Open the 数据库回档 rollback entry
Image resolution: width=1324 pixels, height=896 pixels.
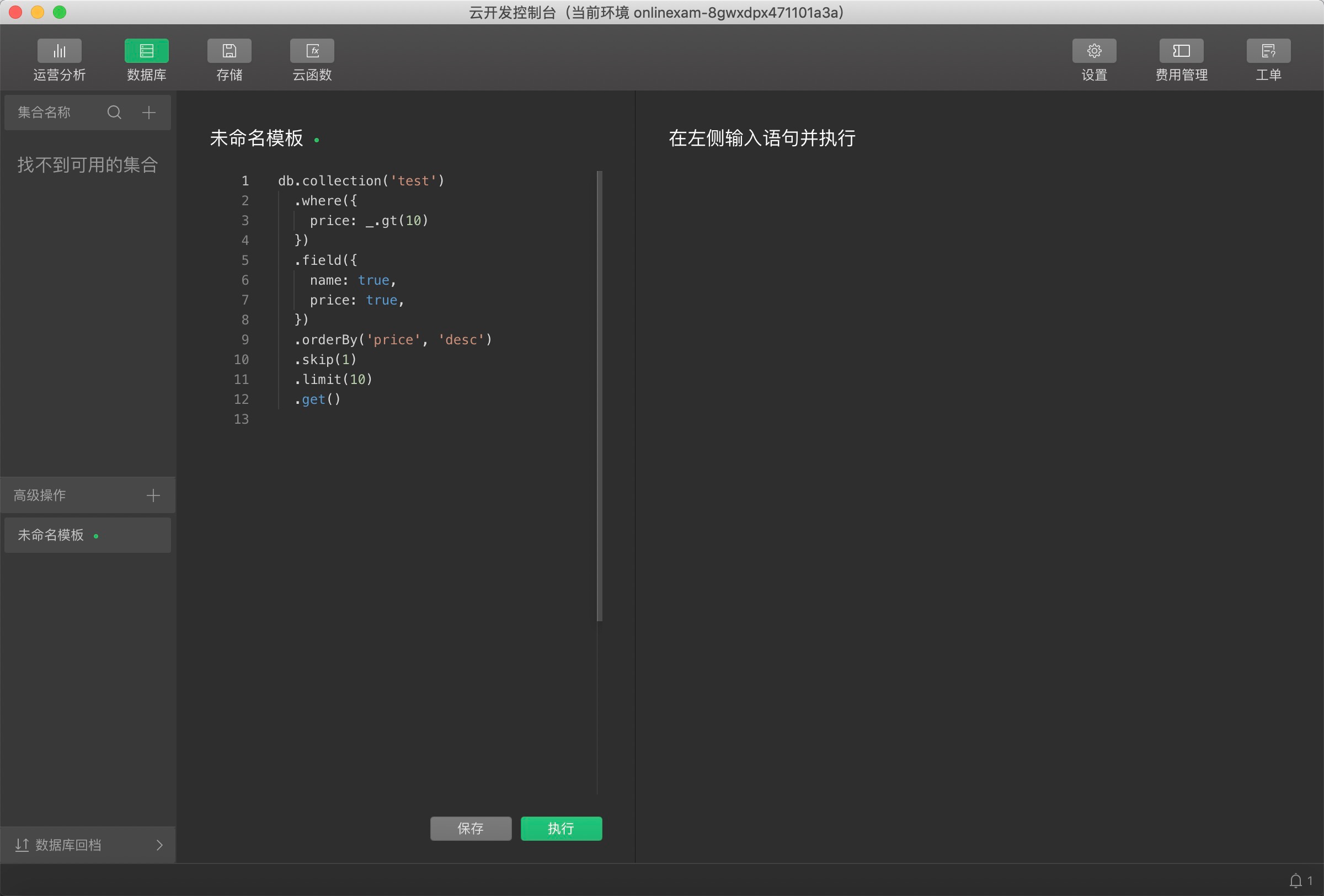click(68, 845)
